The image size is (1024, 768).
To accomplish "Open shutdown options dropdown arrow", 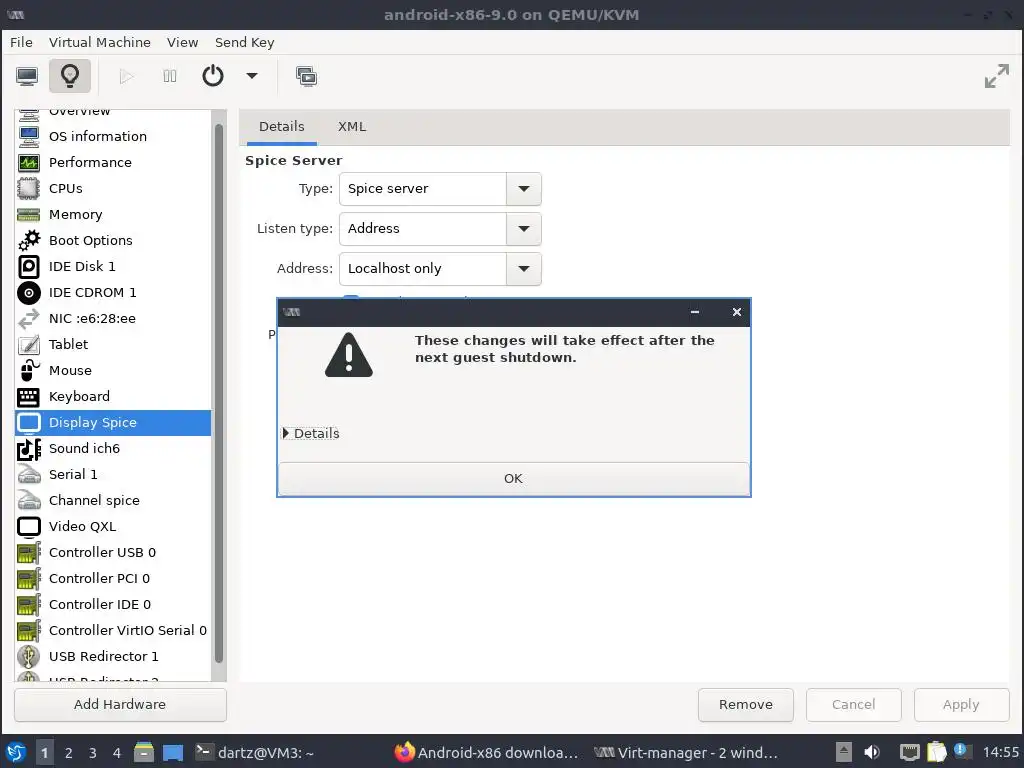I will click(x=251, y=76).
